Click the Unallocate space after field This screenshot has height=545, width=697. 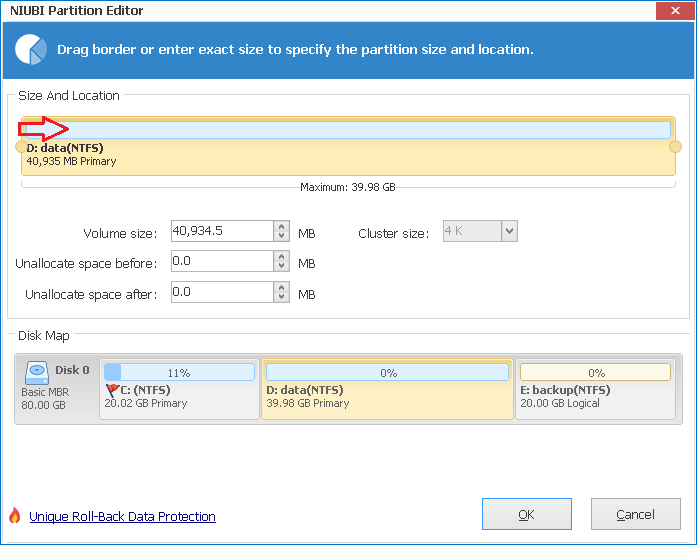point(222,292)
